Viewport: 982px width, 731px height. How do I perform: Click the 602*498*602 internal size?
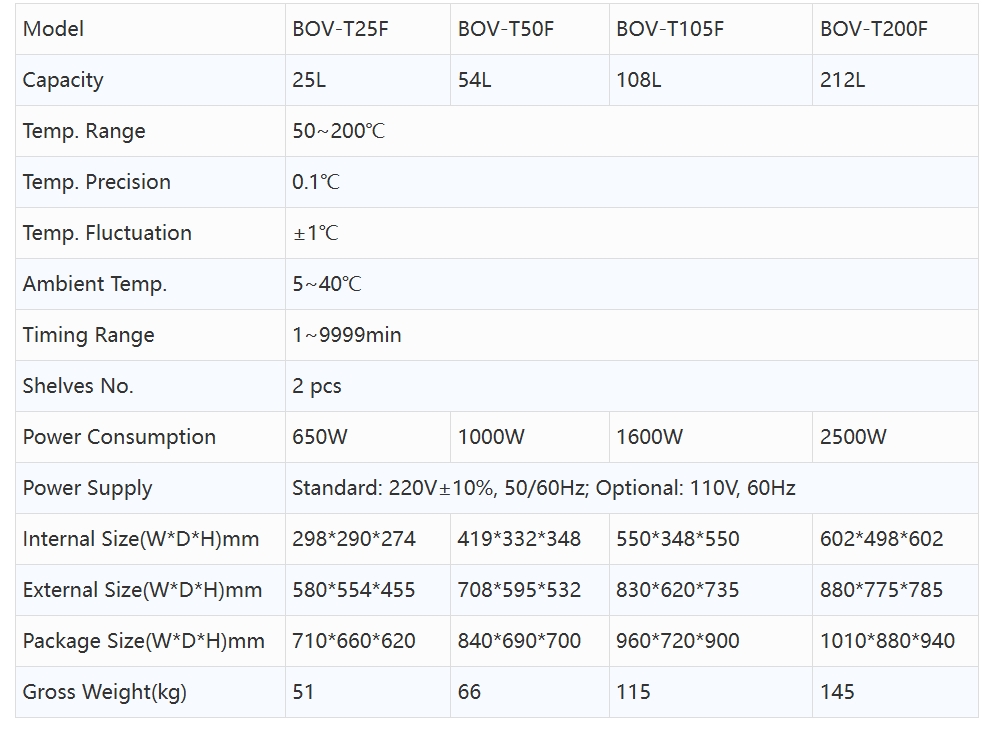(x=882, y=539)
